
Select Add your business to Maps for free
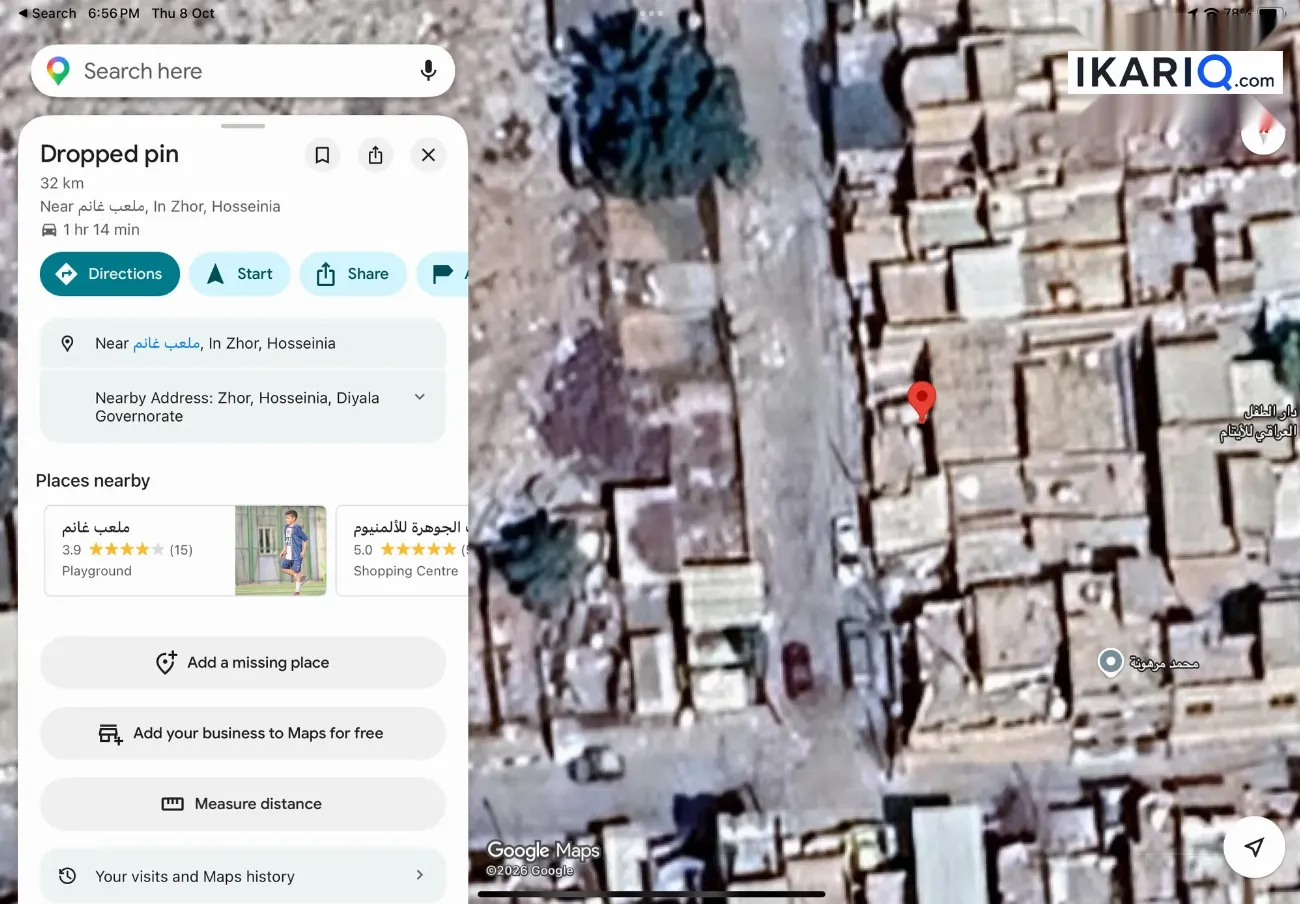tap(243, 733)
